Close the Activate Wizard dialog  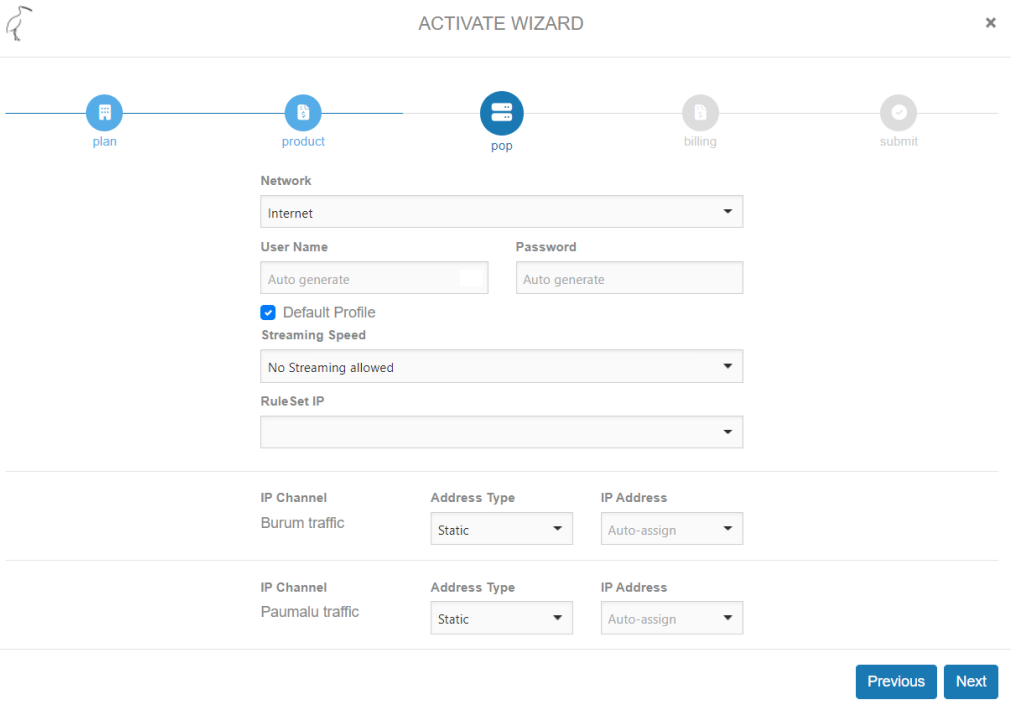990,23
